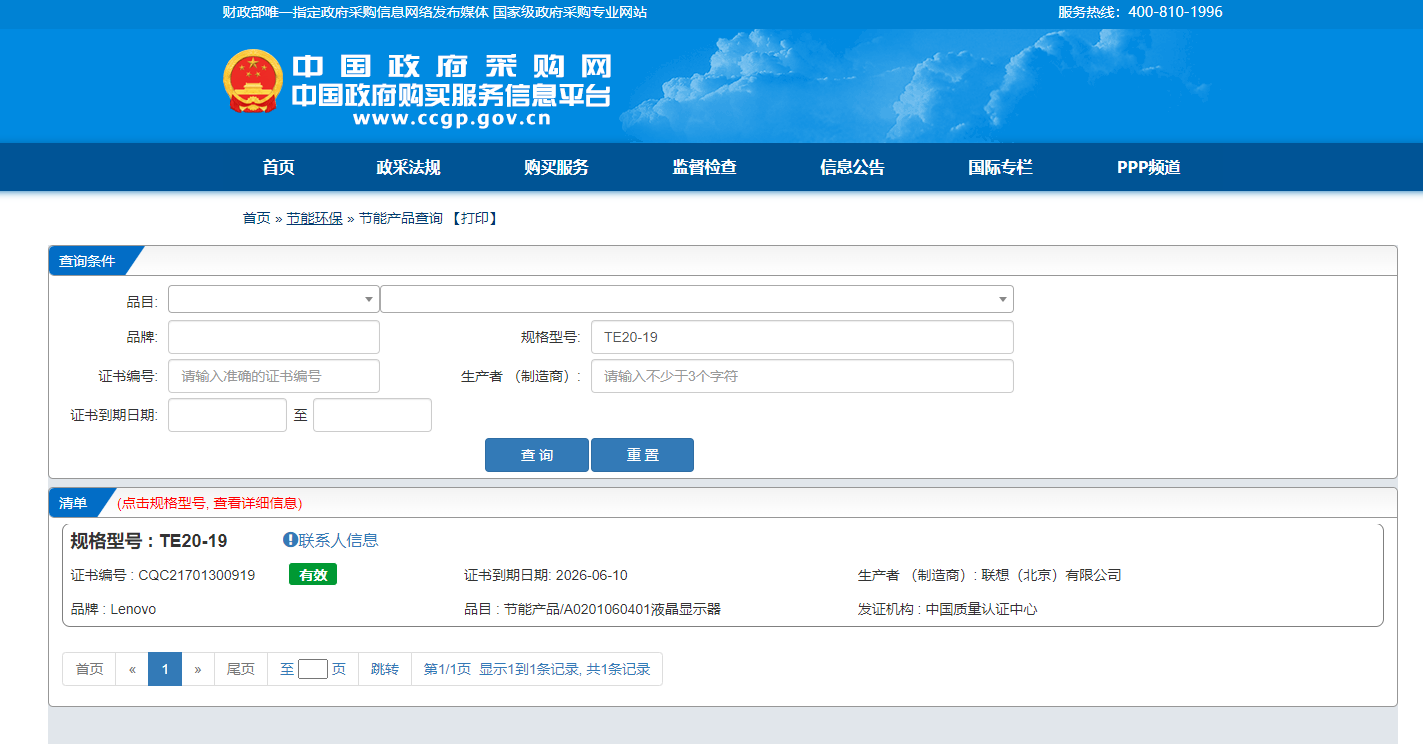1423x744 pixels.
Task: Click the 查询 search button
Action: click(x=536, y=454)
